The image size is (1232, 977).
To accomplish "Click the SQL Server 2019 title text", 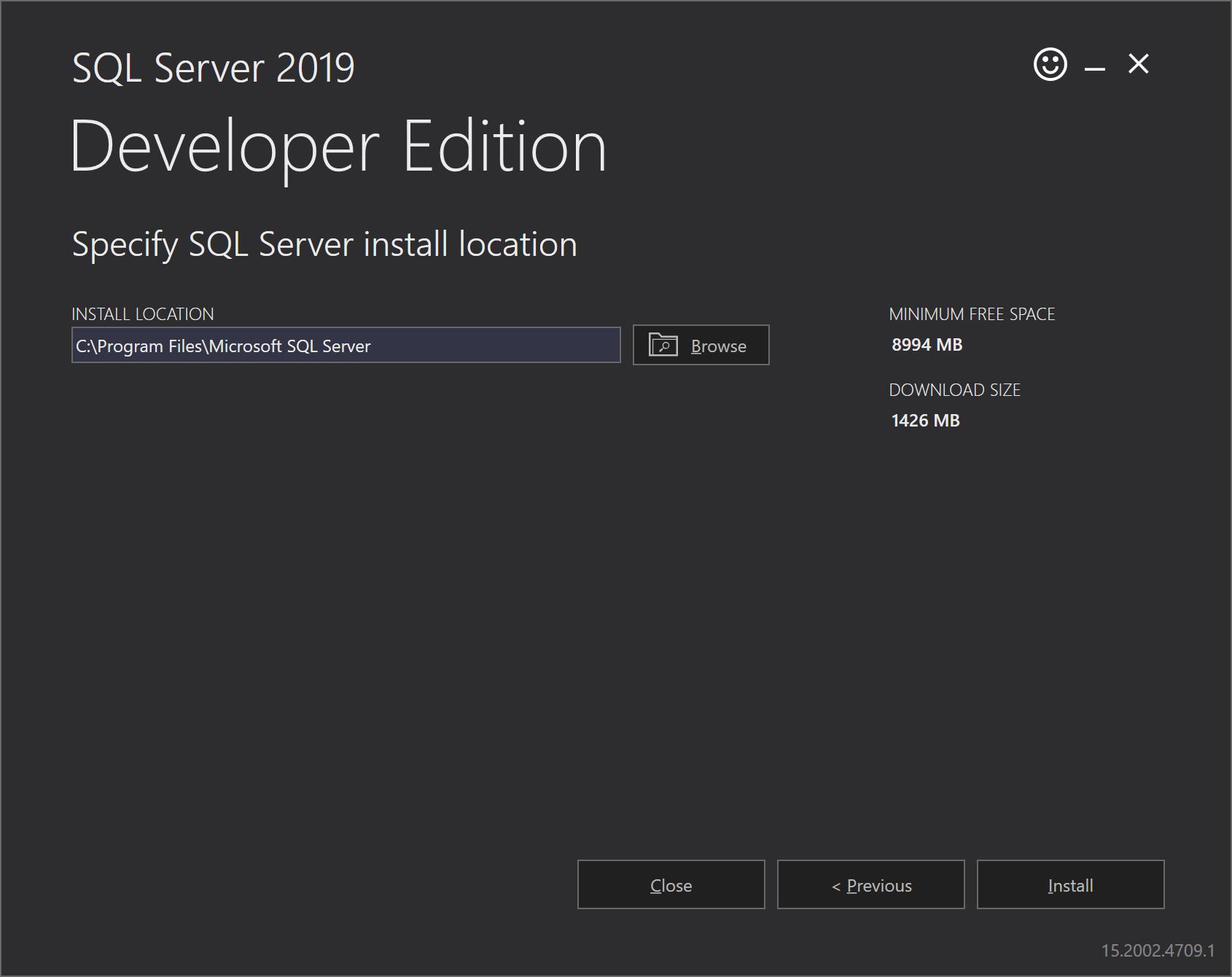I will (213, 68).
